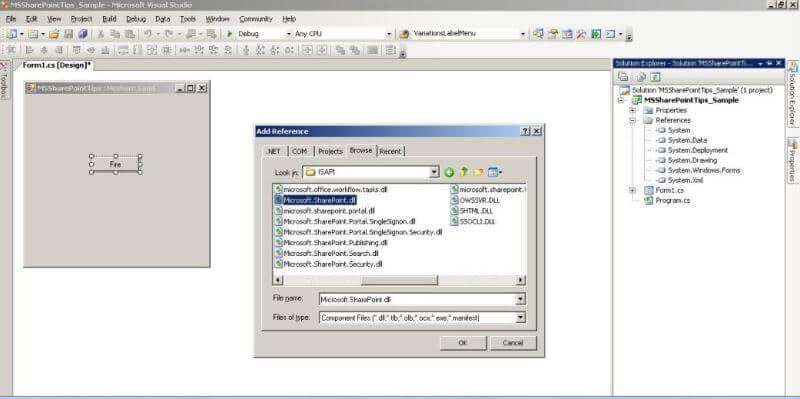This screenshot has height=399, width=800.
Task: Click the Toolbox hammer-and-wrench icon
Action: click(x=581, y=34)
